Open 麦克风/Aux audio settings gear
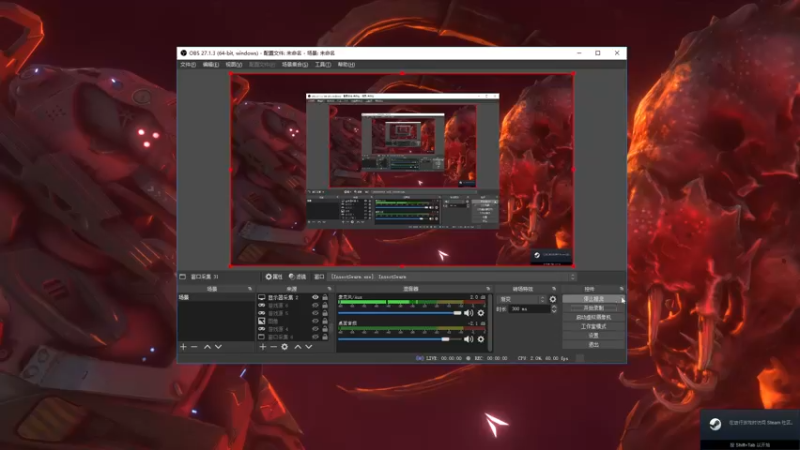800x450 pixels. click(481, 313)
